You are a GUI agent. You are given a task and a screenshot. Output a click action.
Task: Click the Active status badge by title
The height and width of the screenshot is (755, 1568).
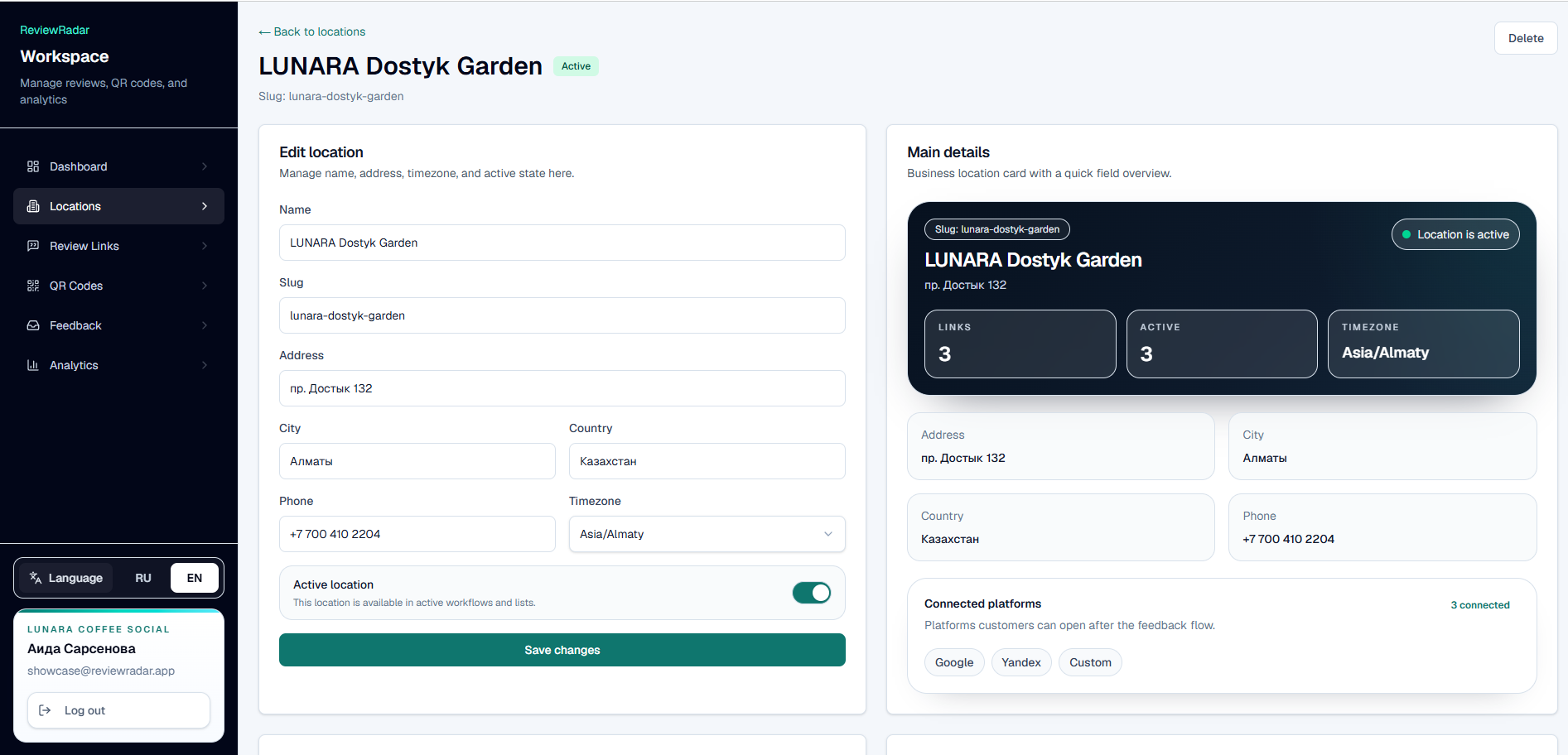[576, 66]
